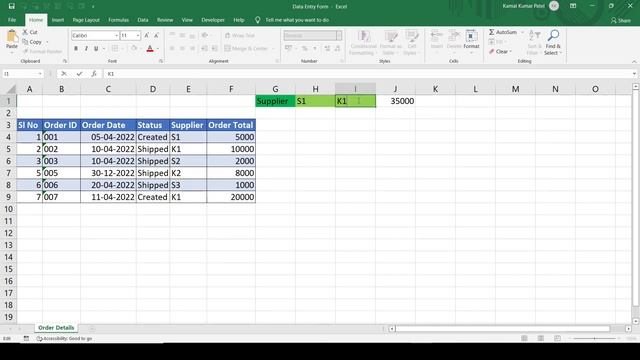The height and width of the screenshot is (360, 640).
Task: Open Find & Select magnifier menu
Action: [553, 42]
